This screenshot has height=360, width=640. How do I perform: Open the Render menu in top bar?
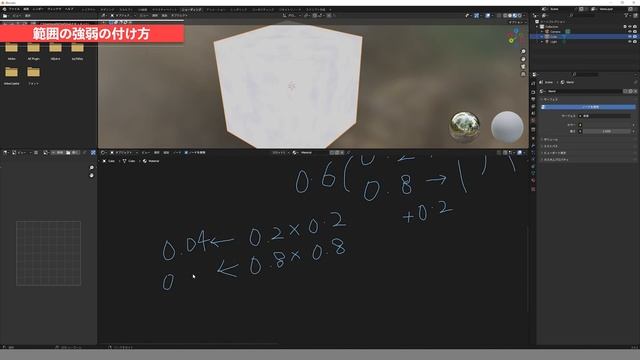(x=38, y=9)
